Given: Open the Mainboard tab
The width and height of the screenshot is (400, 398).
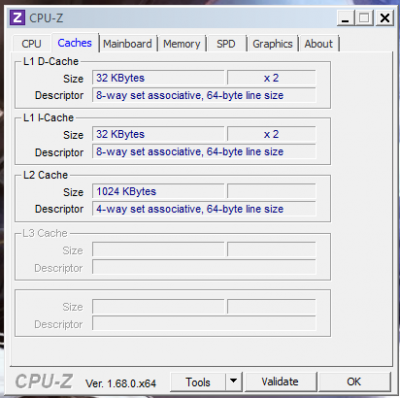Looking at the screenshot, I should 128,44.
